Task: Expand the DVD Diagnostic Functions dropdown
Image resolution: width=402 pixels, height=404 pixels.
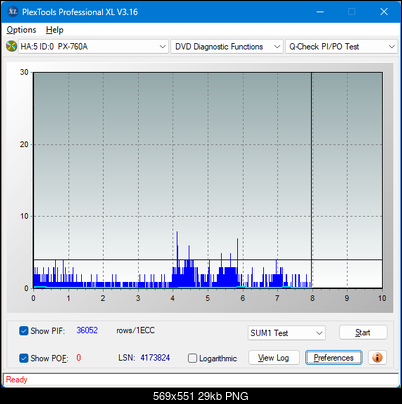Action: tap(227, 47)
